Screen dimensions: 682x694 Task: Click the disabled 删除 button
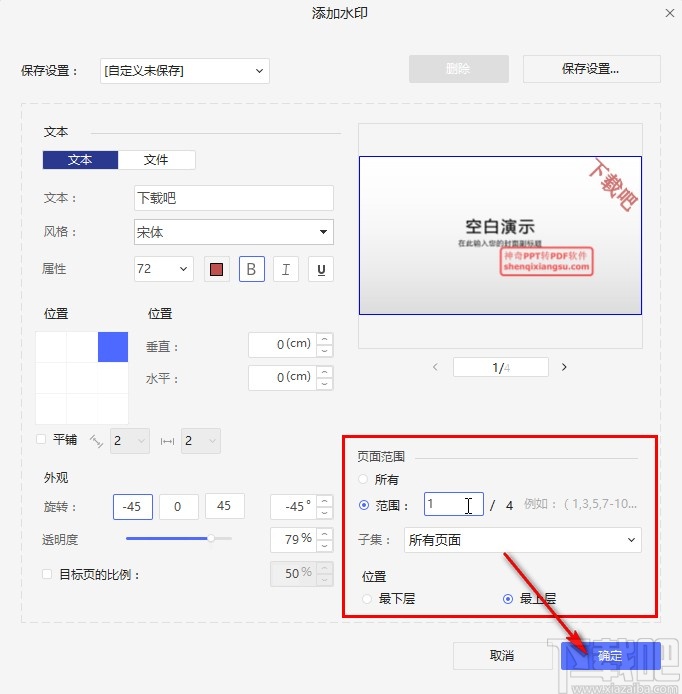tap(459, 69)
